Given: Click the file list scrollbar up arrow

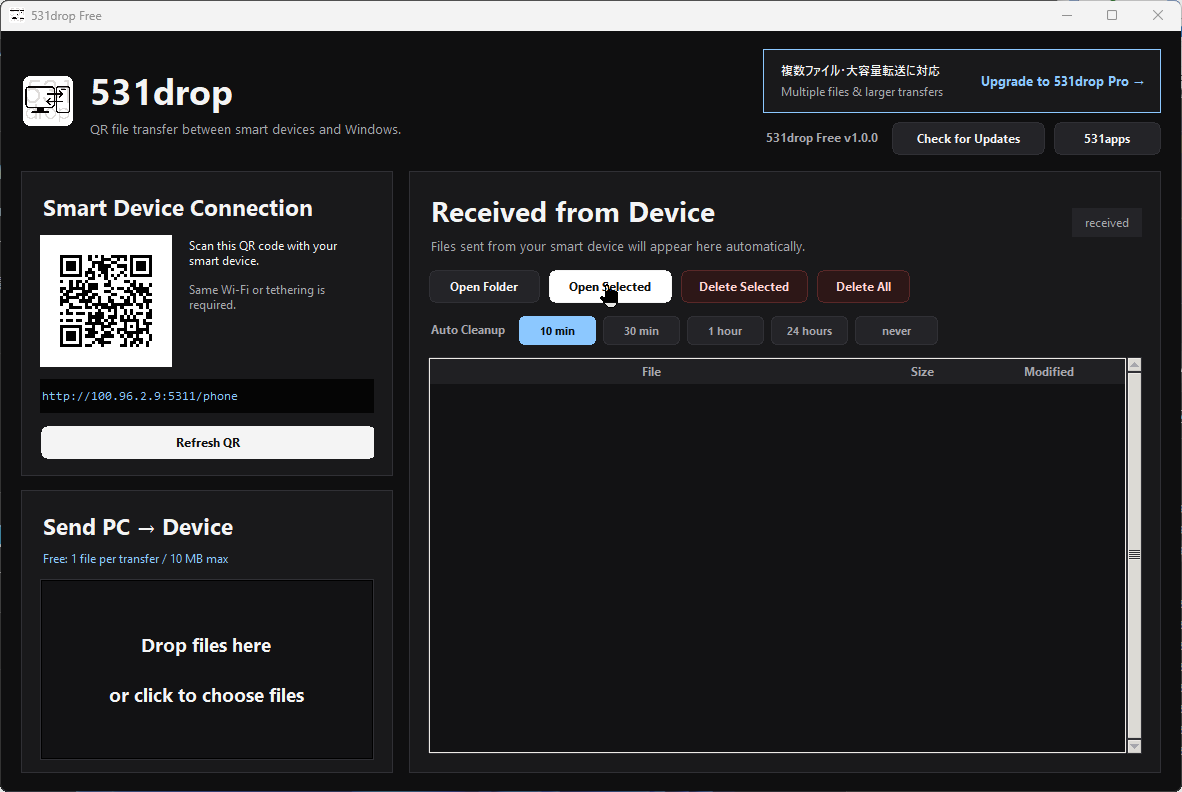Looking at the screenshot, I should pyautogui.click(x=1135, y=365).
